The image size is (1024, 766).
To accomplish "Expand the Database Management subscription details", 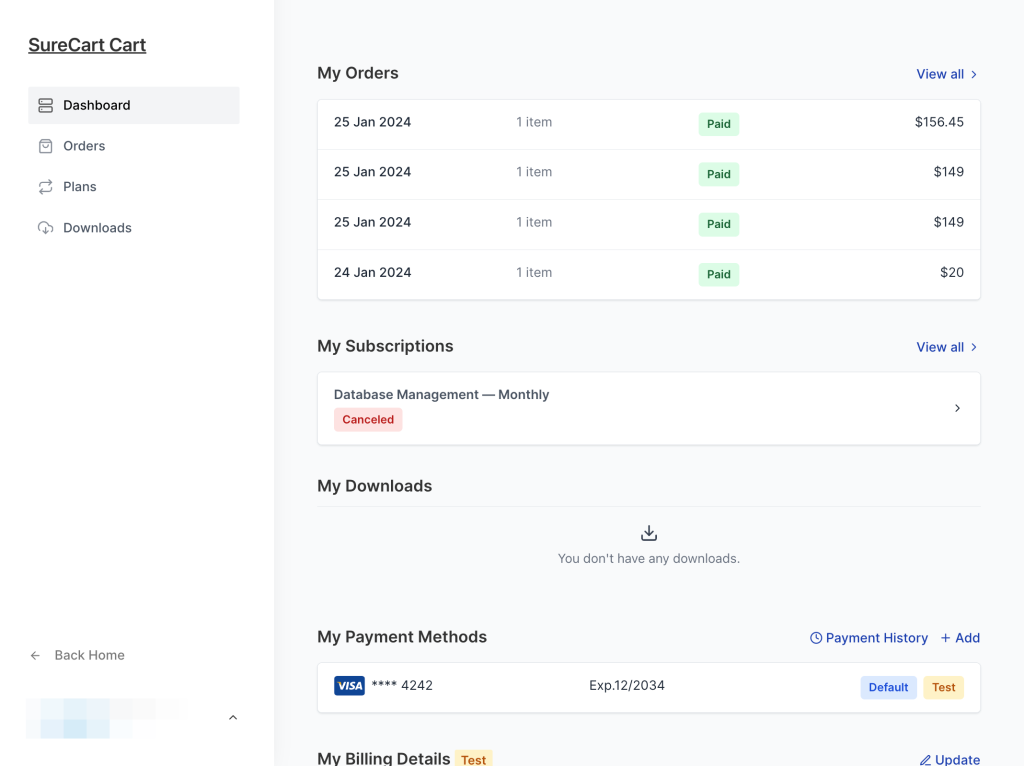I will (x=957, y=408).
